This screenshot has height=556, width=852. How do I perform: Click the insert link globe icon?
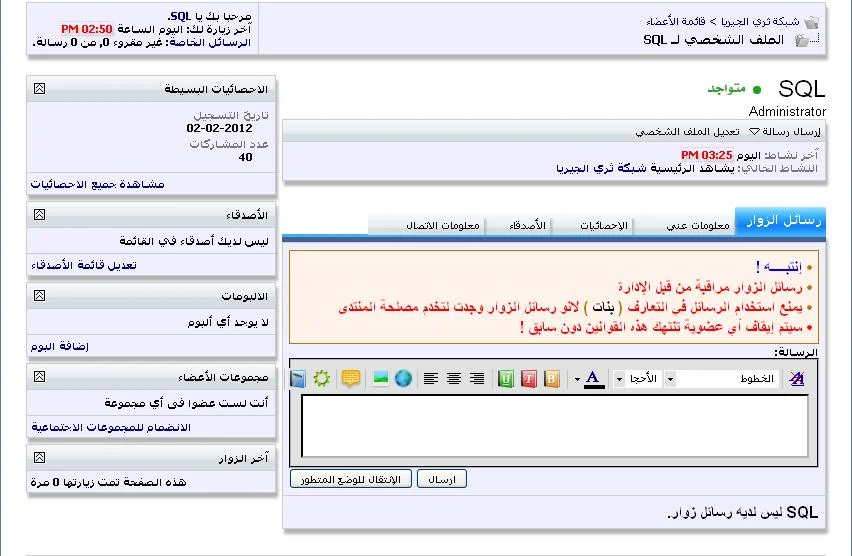tap(403, 379)
